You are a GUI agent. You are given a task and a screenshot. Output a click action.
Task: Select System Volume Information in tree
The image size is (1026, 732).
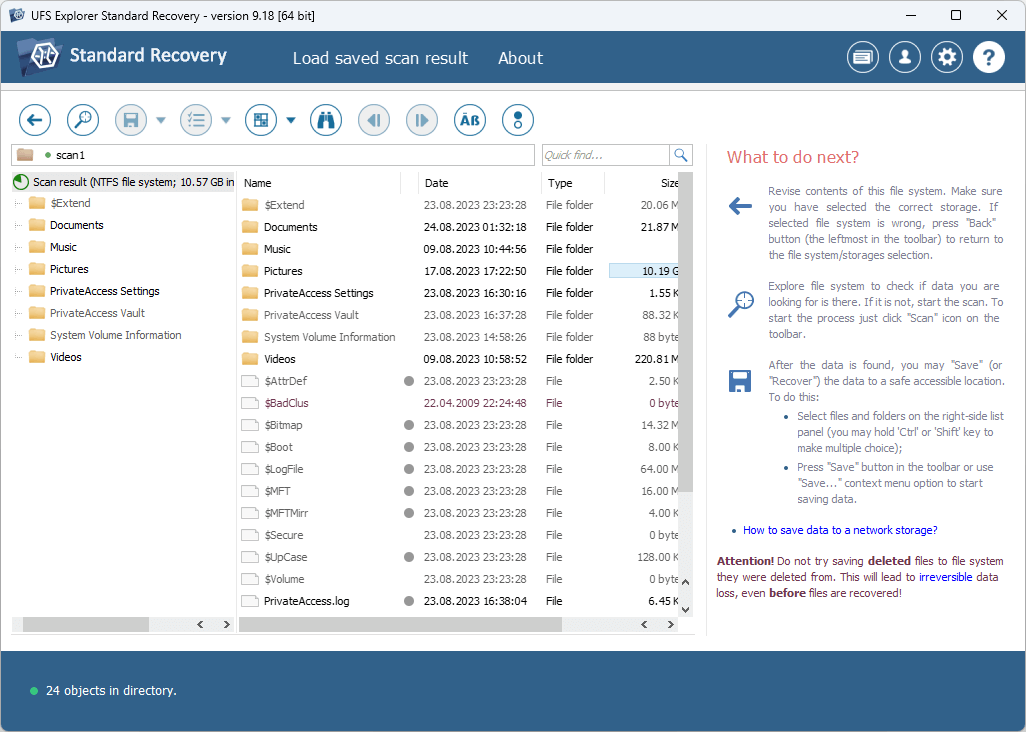point(115,335)
